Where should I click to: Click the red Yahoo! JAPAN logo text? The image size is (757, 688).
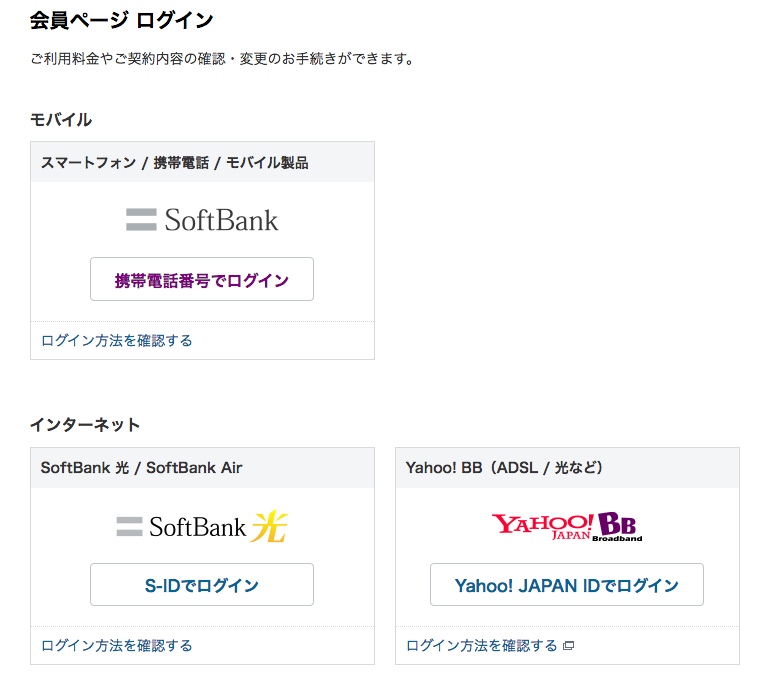(543, 524)
